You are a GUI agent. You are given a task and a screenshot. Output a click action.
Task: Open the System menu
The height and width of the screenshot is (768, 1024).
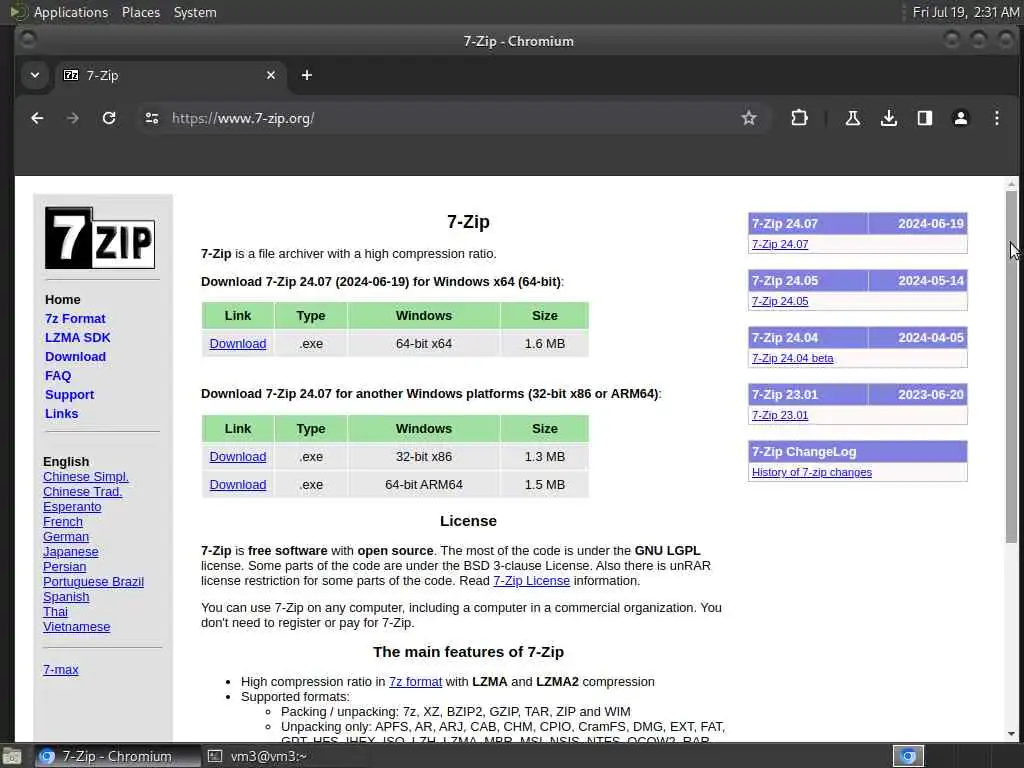click(195, 12)
